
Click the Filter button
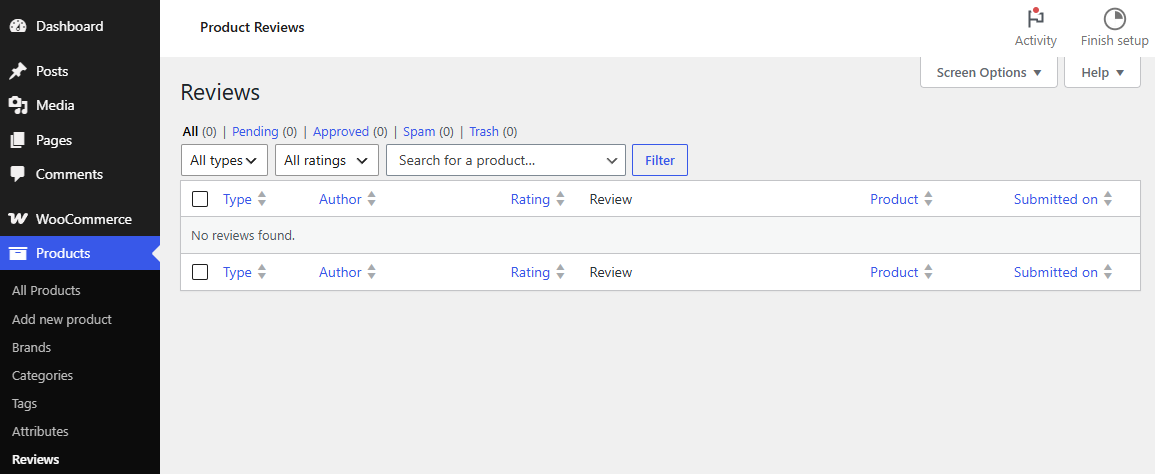(659, 160)
